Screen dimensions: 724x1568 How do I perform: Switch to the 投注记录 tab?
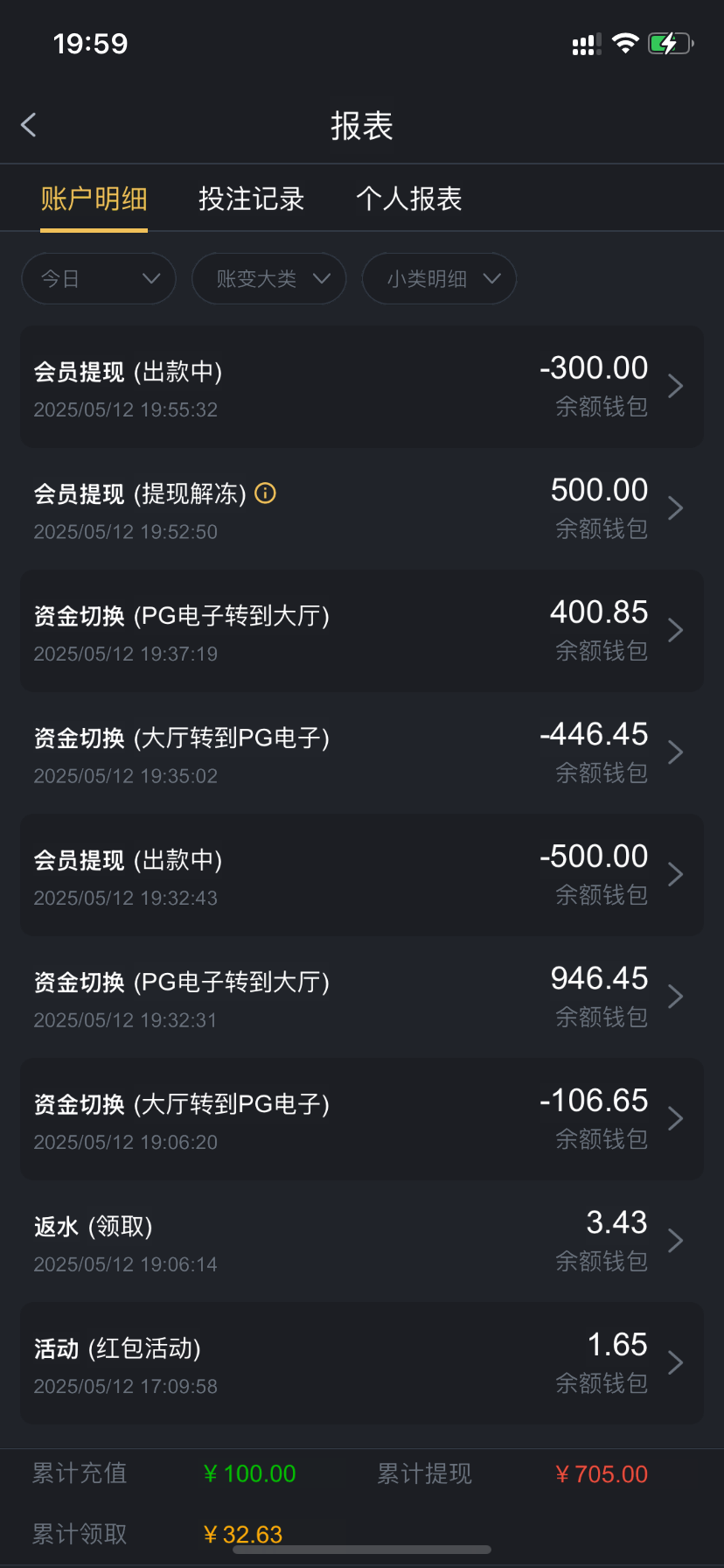point(251,199)
